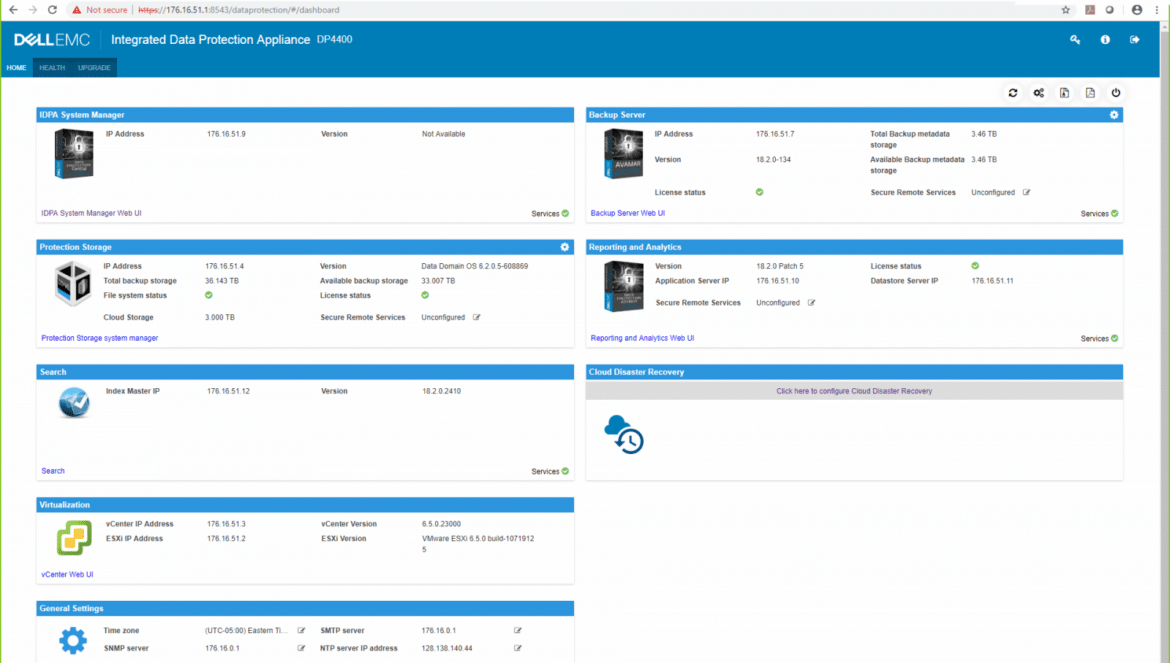Screen dimensions: 1170x663
Task: Refresh the dashboard with the refresh icon
Action: 1013,93
